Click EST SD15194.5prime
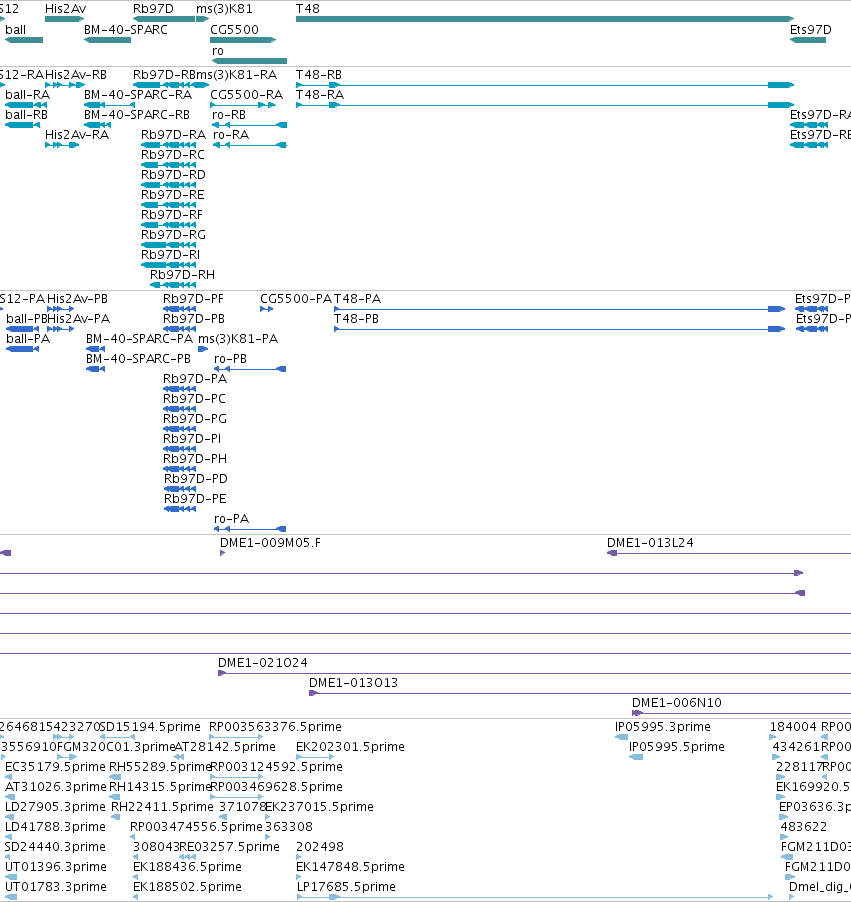The width and height of the screenshot is (851, 902). click(x=117, y=737)
